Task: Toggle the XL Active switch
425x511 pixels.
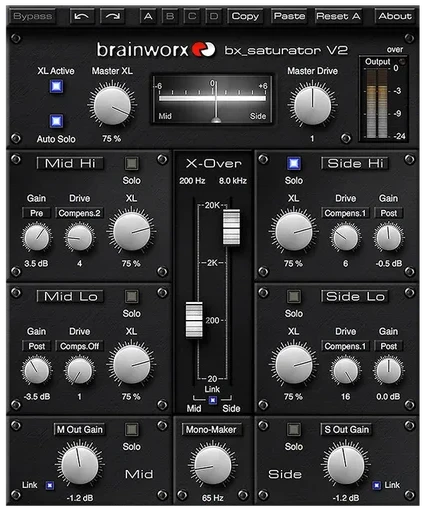Action: (57, 86)
